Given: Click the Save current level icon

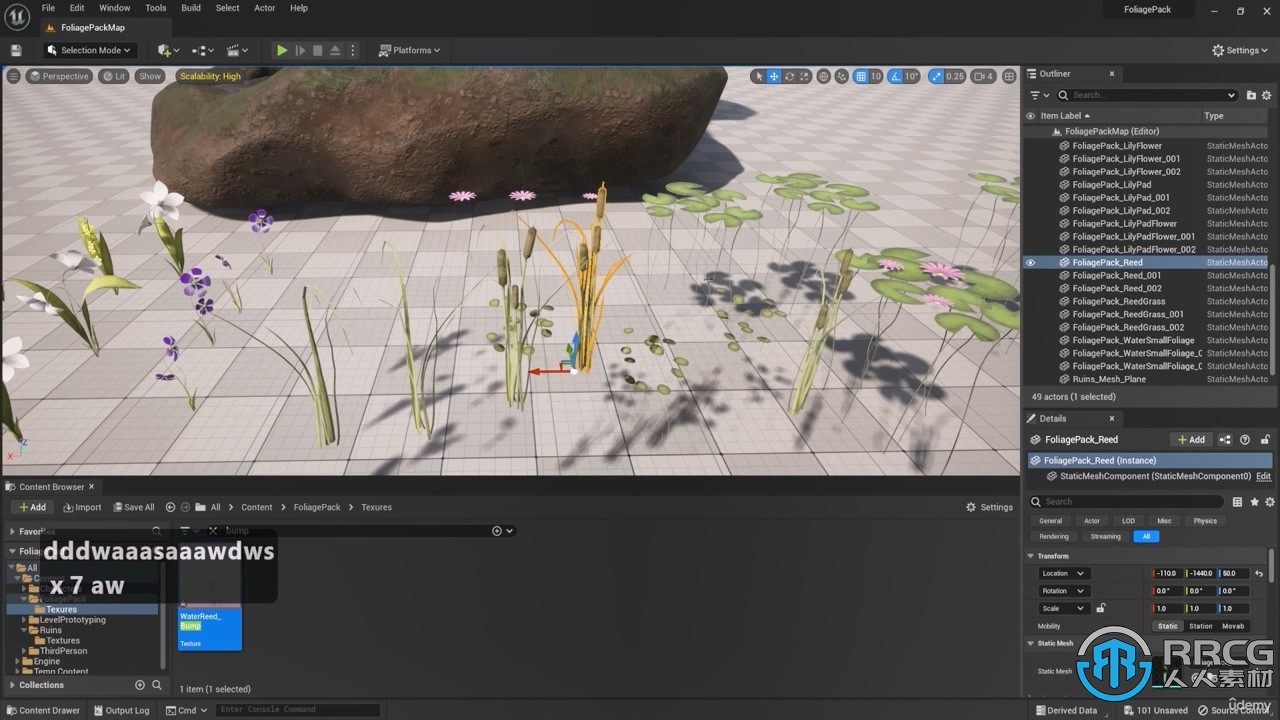Looking at the screenshot, I should [x=16, y=50].
